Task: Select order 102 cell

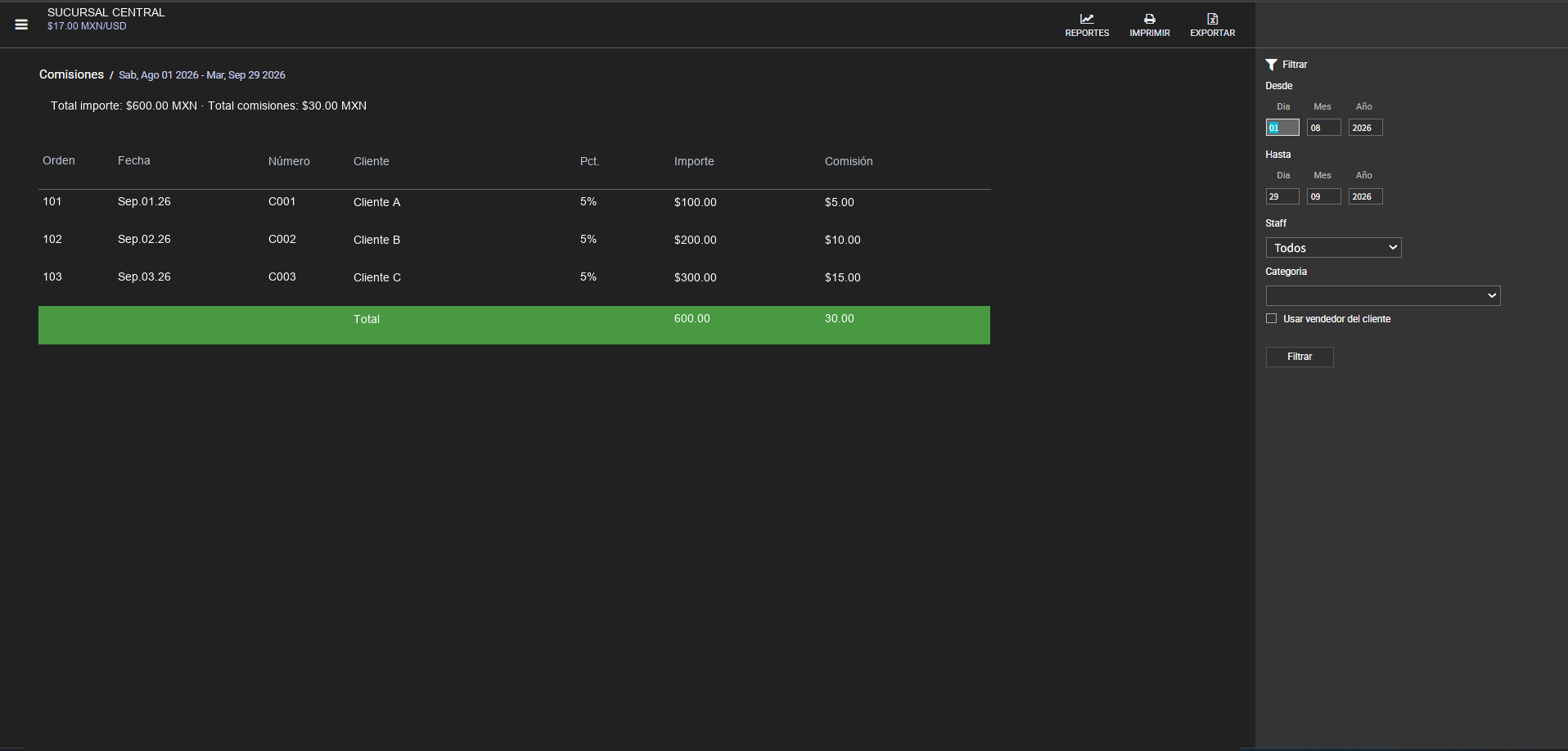Action: 52,239
